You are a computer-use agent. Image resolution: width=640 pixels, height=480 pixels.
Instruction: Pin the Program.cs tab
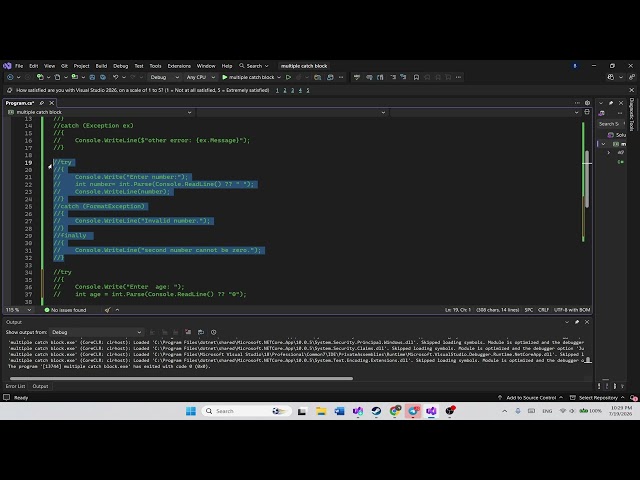pos(42,103)
